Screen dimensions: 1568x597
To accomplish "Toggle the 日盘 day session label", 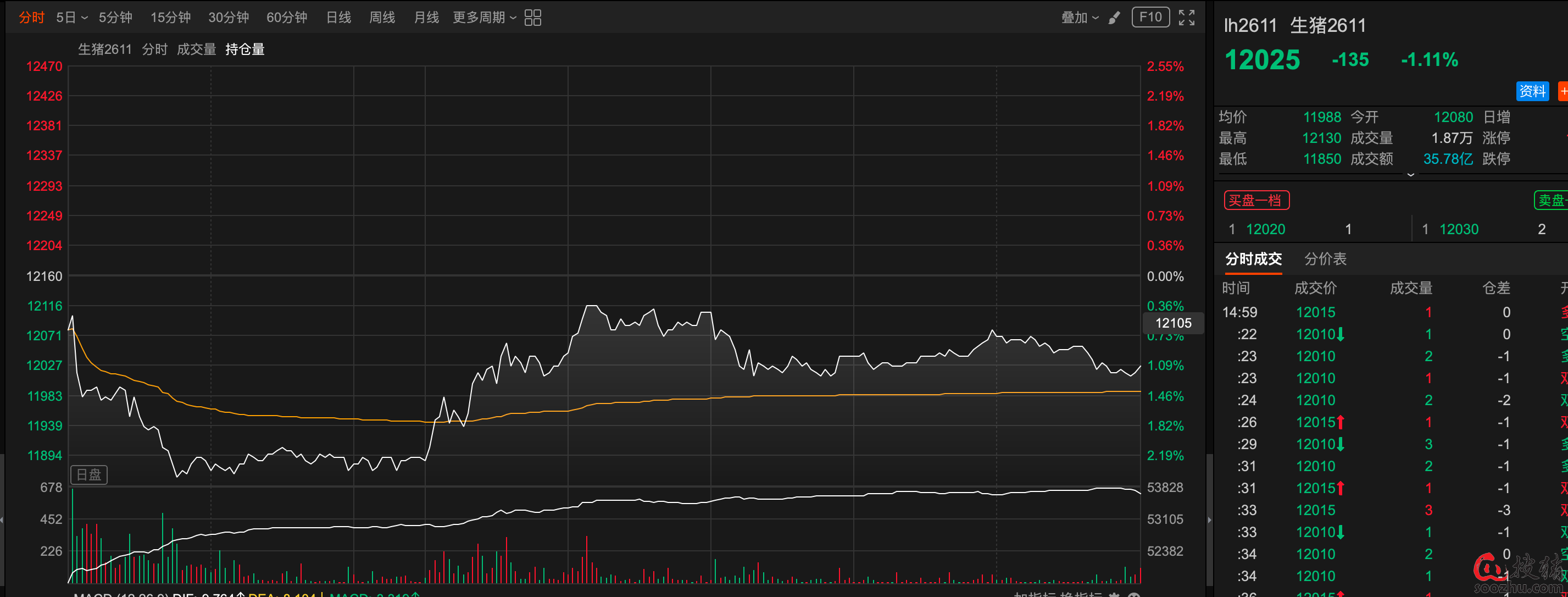I will 89,474.
